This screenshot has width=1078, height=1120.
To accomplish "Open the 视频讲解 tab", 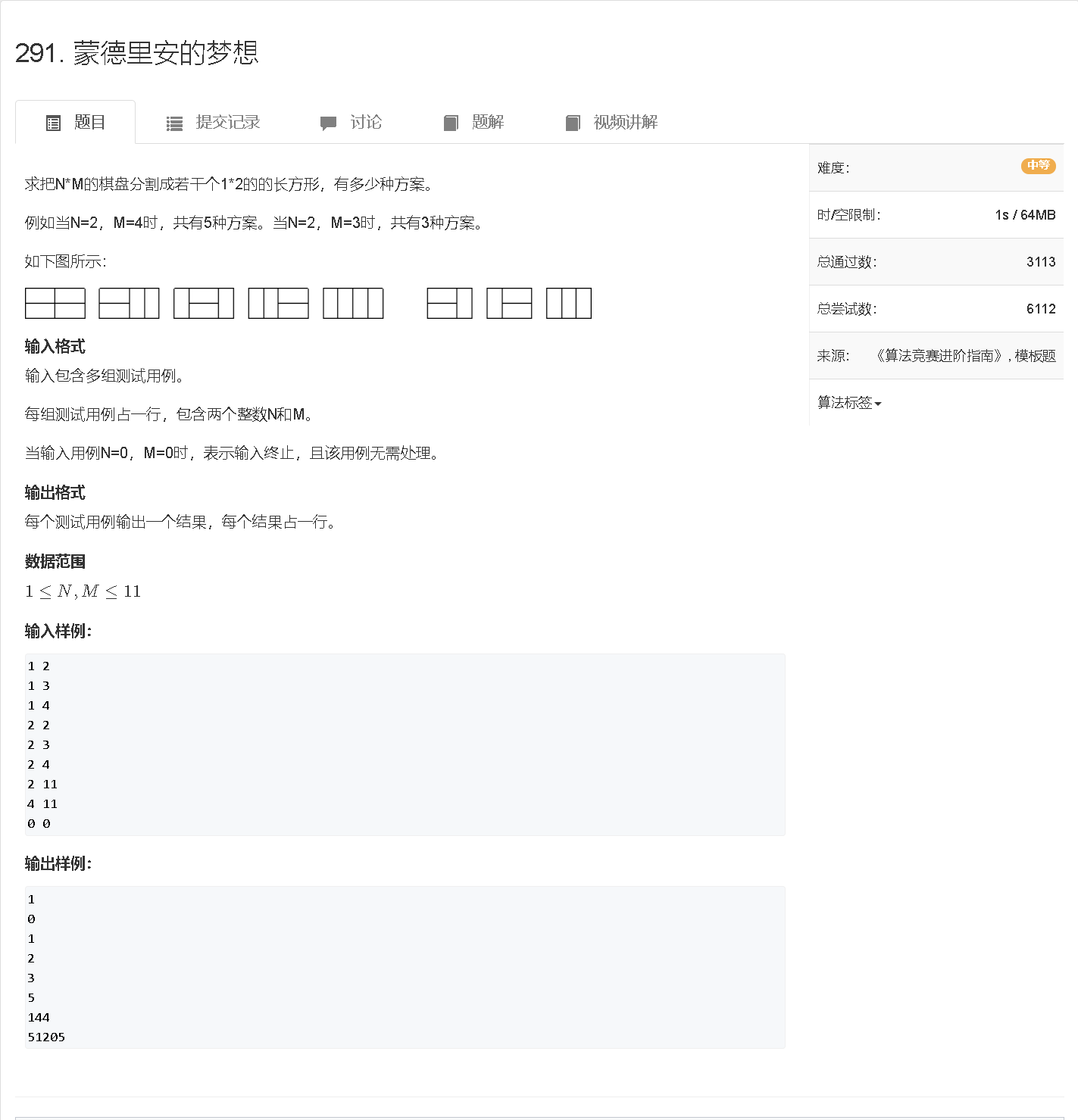I will 611,122.
